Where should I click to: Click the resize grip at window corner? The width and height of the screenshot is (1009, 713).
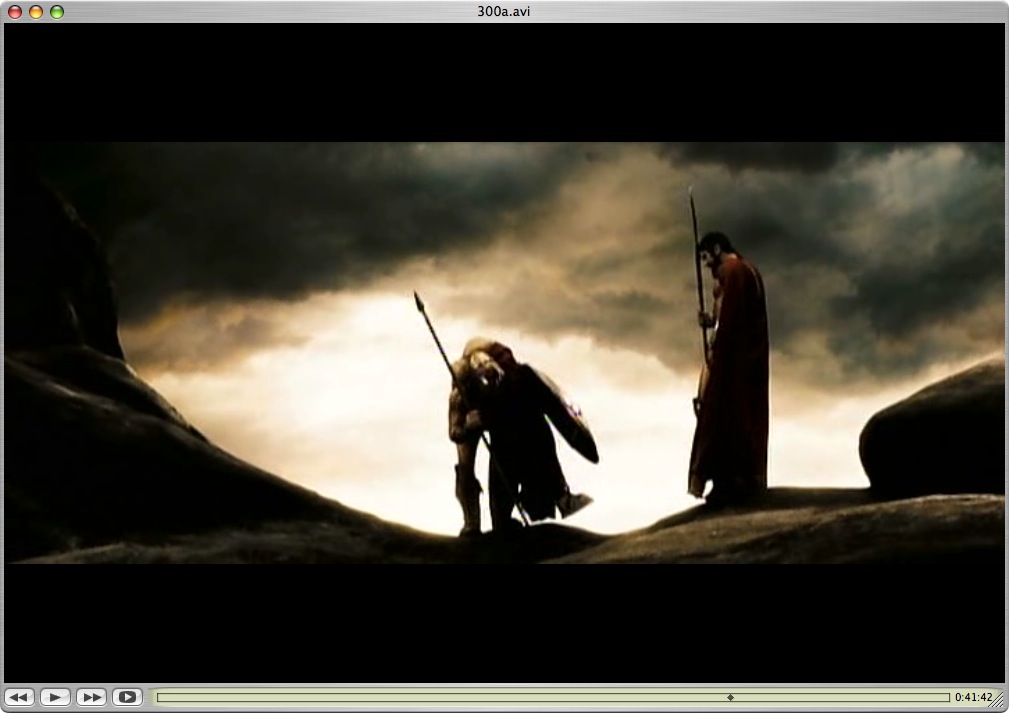998,701
